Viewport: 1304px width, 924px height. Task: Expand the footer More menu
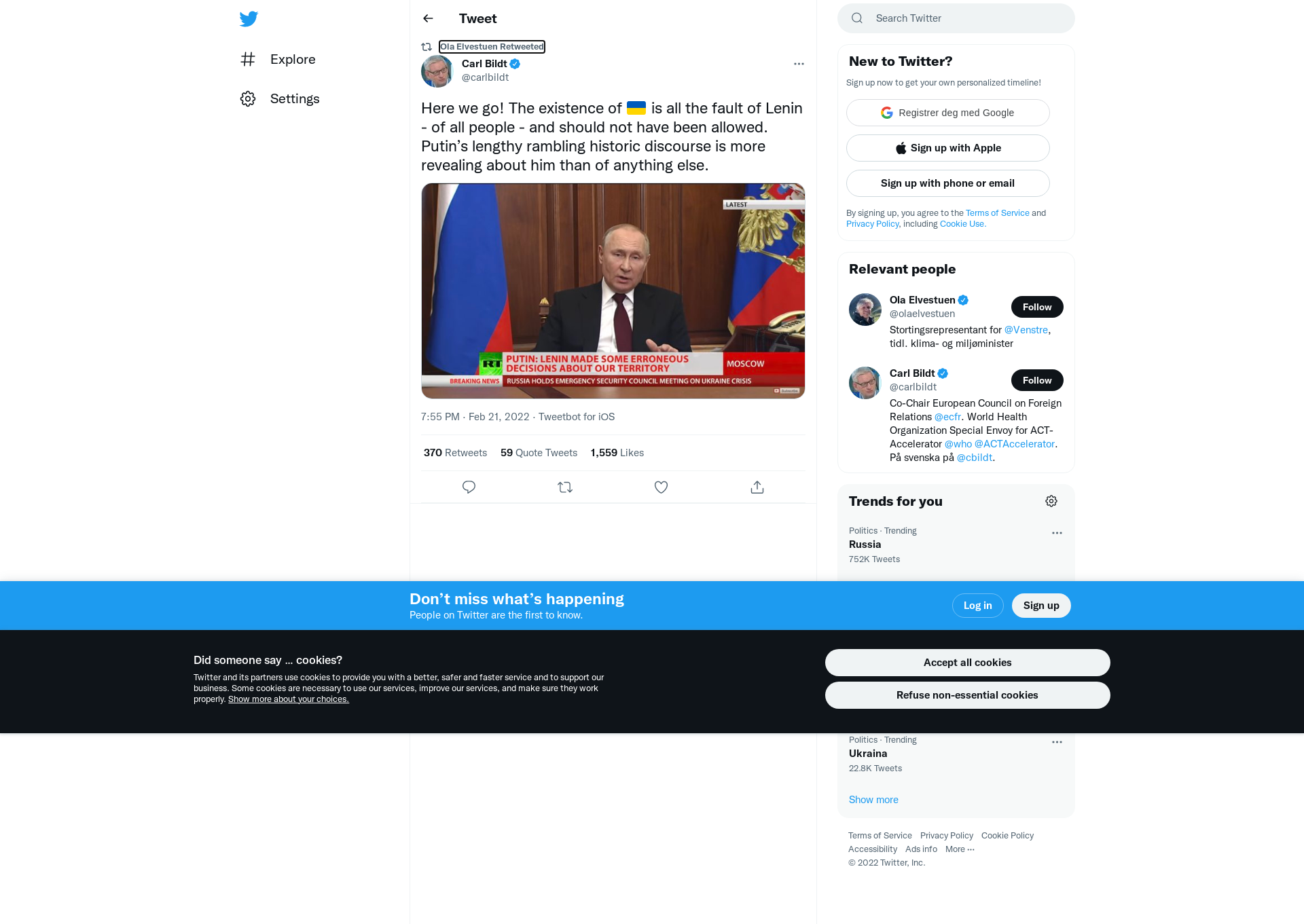pyautogui.click(x=960, y=849)
